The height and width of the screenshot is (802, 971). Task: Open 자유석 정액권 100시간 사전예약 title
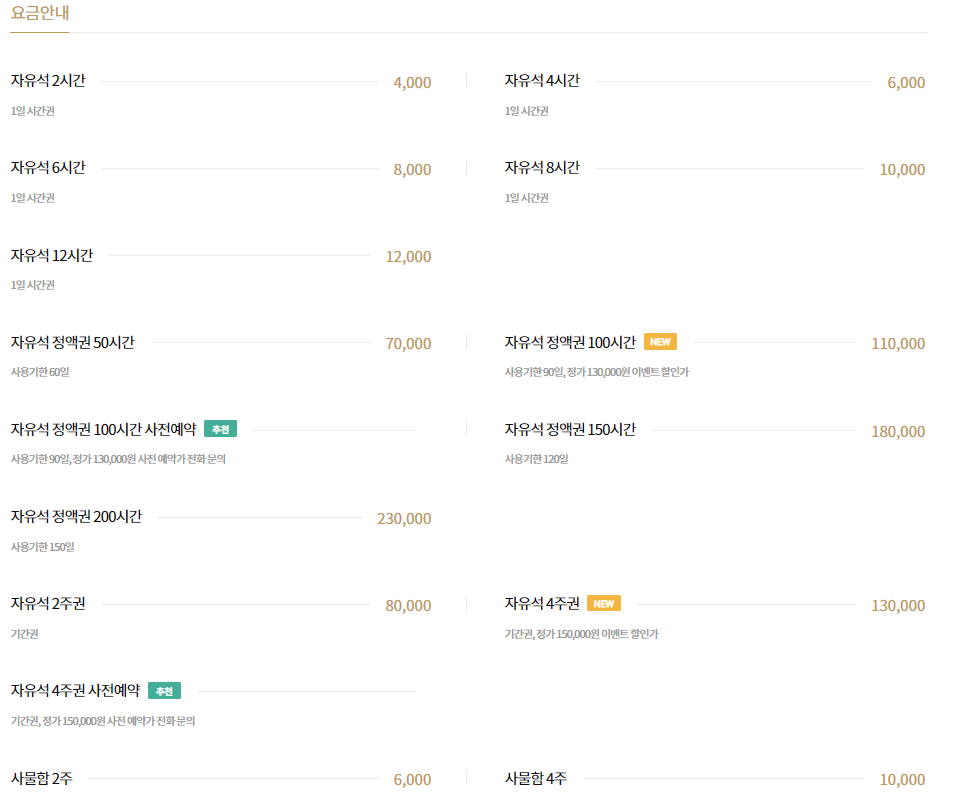pos(103,430)
